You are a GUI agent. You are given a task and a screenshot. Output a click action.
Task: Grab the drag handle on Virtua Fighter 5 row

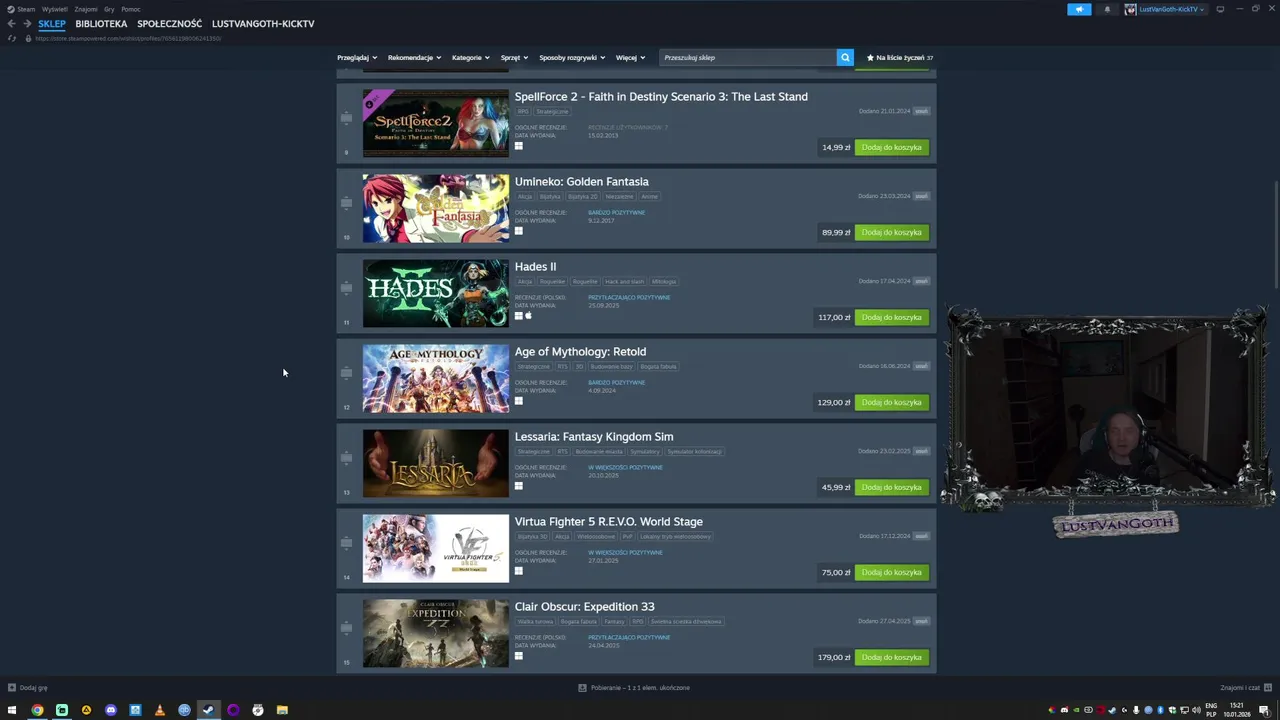(346, 543)
